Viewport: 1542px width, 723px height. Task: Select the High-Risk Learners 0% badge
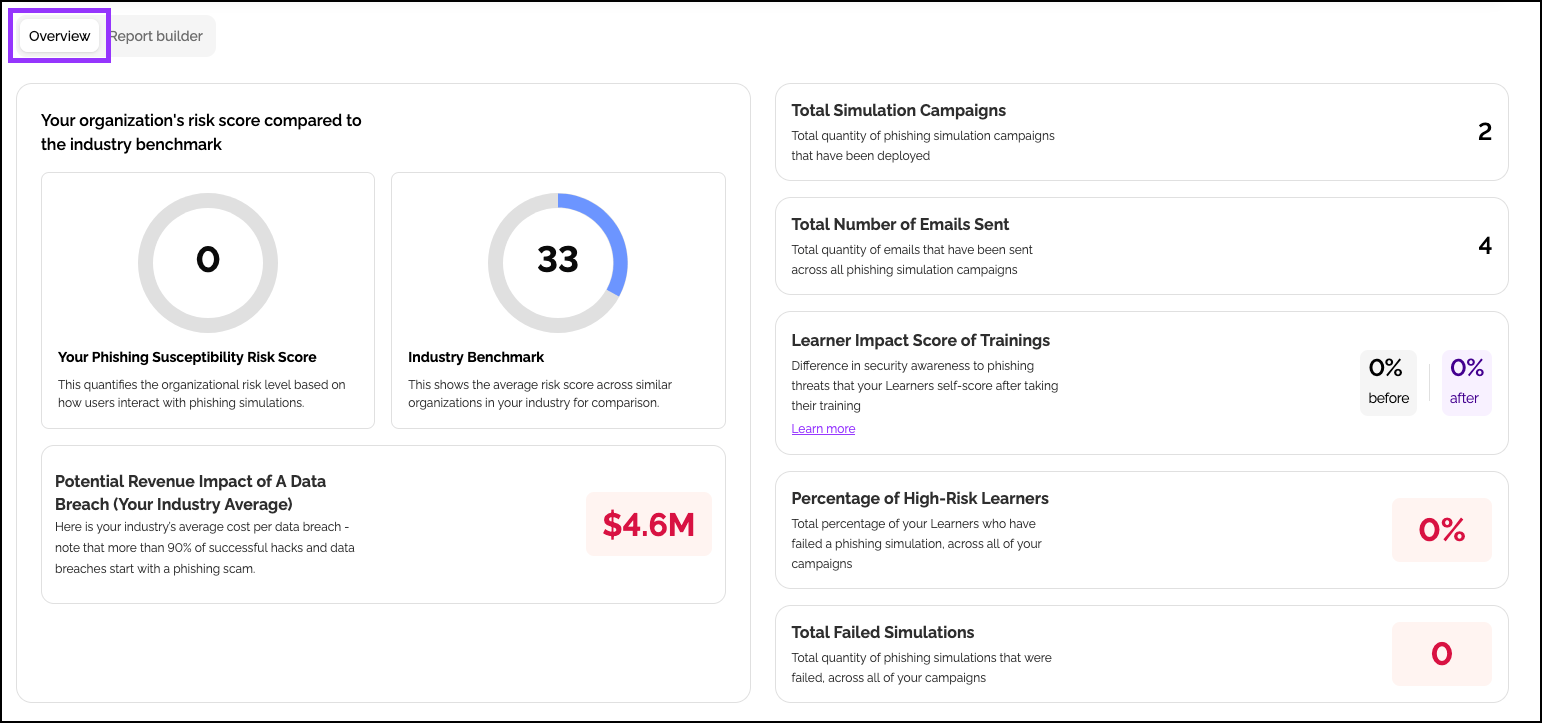(1441, 530)
